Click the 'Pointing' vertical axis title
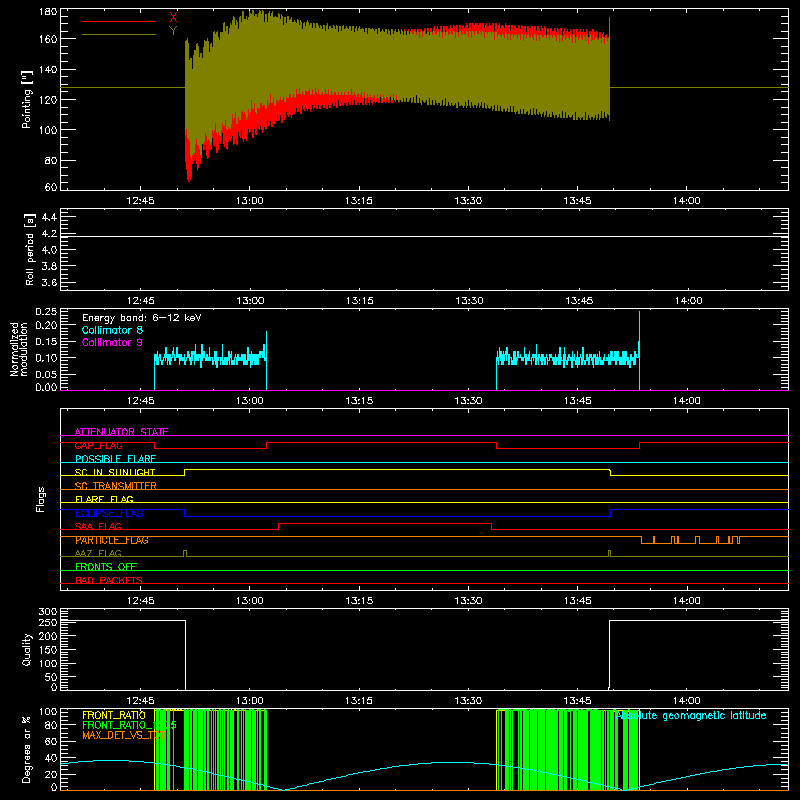This screenshot has height=800, width=800. pyautogui.click(x=27, y=99)
